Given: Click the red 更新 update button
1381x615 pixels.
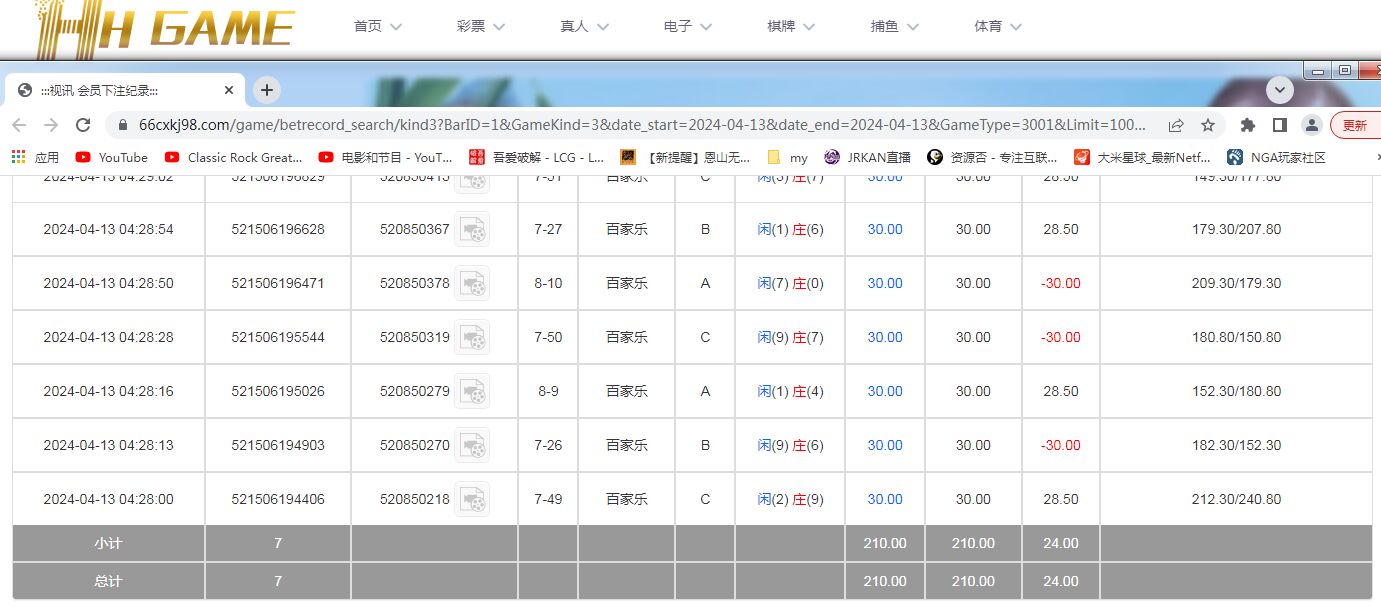Looking at the screenshot, I should point(1354,125).
